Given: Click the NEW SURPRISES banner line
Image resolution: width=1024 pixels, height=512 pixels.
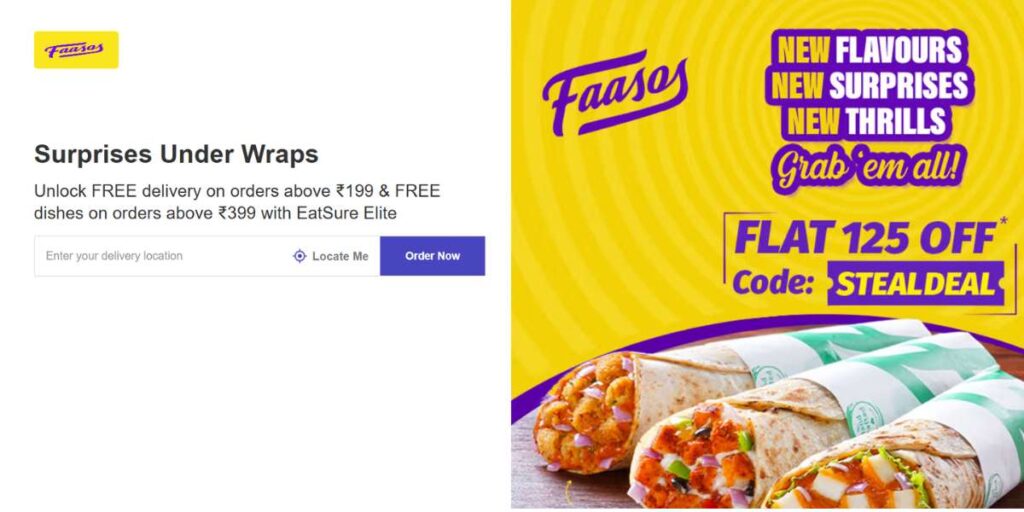Looking at the screenshot, I should coord(870,86).
